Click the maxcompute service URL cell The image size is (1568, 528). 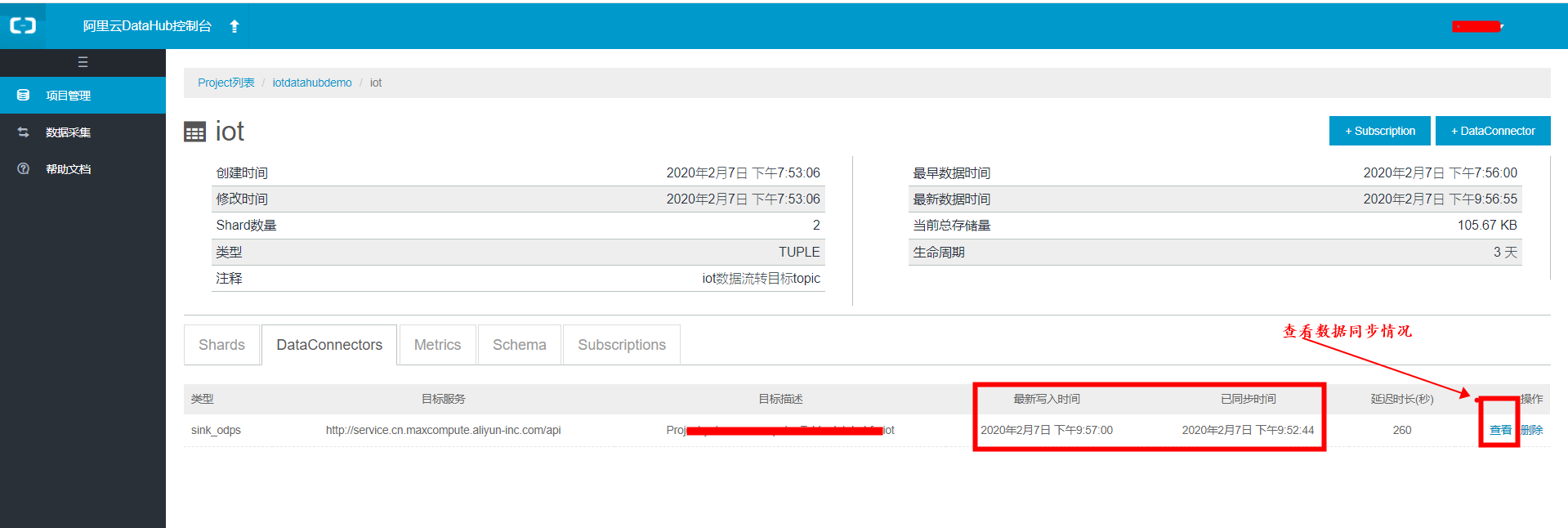click(x=443, y=430)
